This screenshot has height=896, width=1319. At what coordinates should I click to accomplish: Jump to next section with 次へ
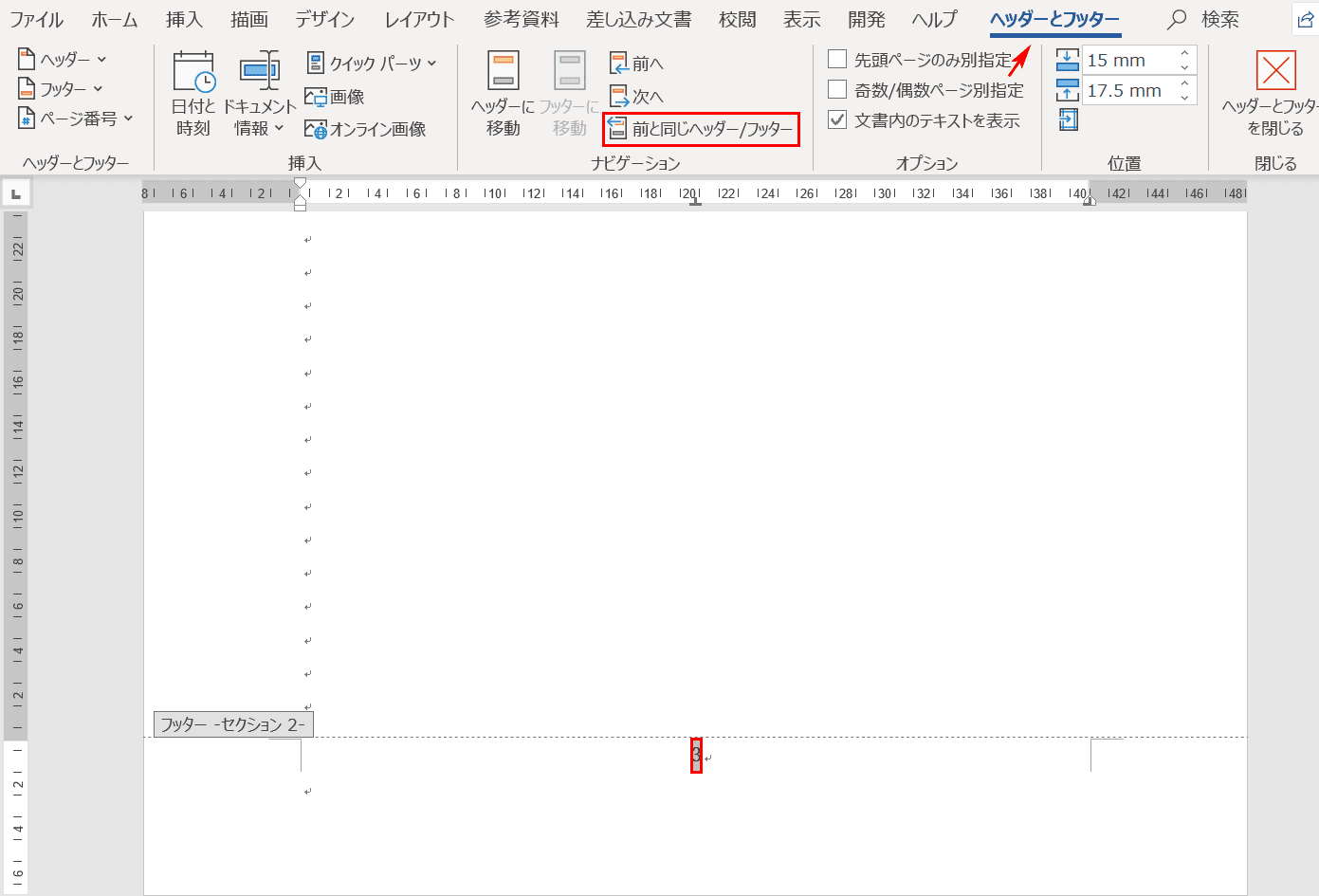(636, 97)
